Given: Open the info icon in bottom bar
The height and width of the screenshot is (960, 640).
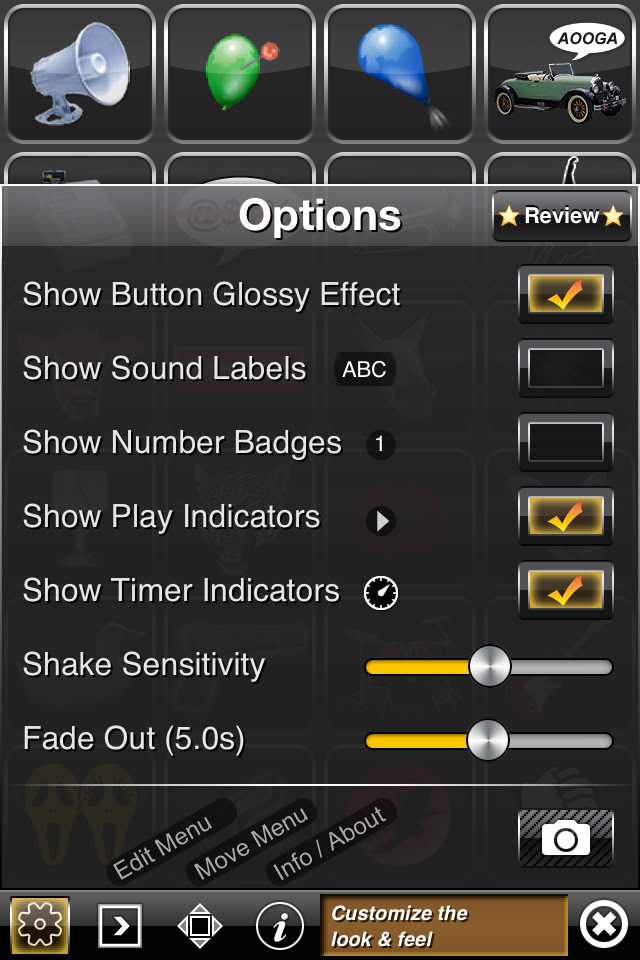Looking at the screenshot, I should [x=280, y=926].
